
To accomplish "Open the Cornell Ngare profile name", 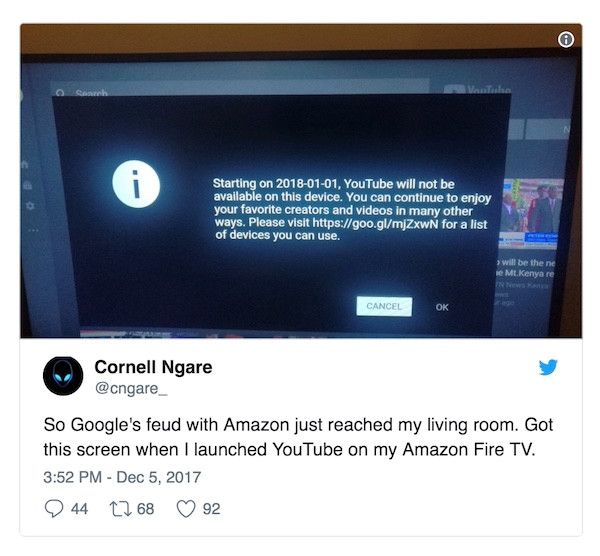I will coord(153,367).
